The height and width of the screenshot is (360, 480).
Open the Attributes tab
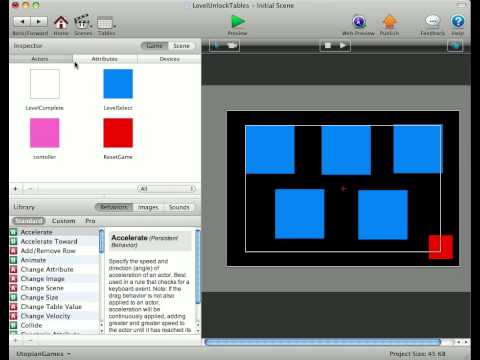point(105,59)
